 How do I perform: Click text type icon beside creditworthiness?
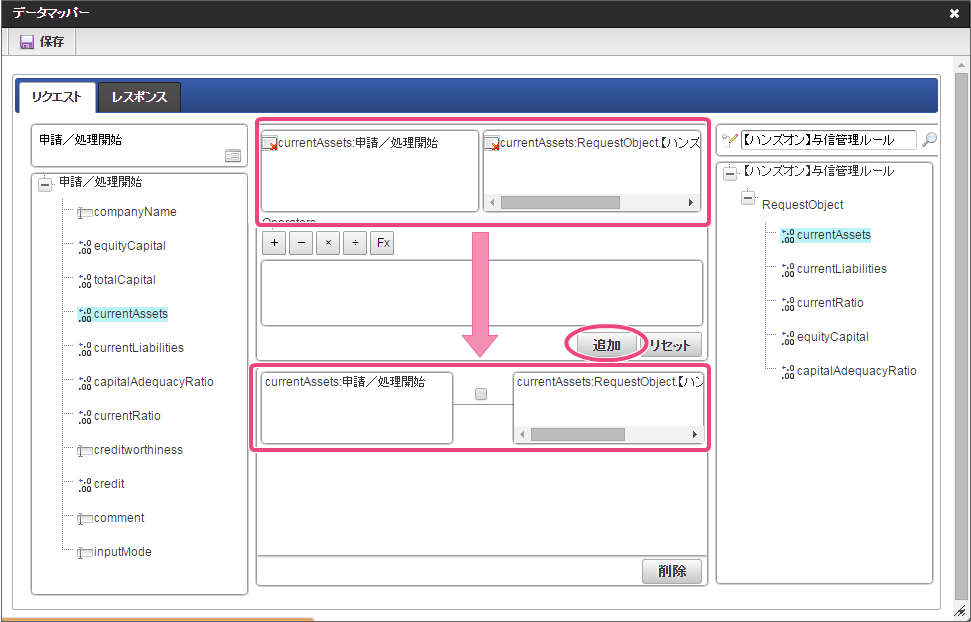click(85, 451)
